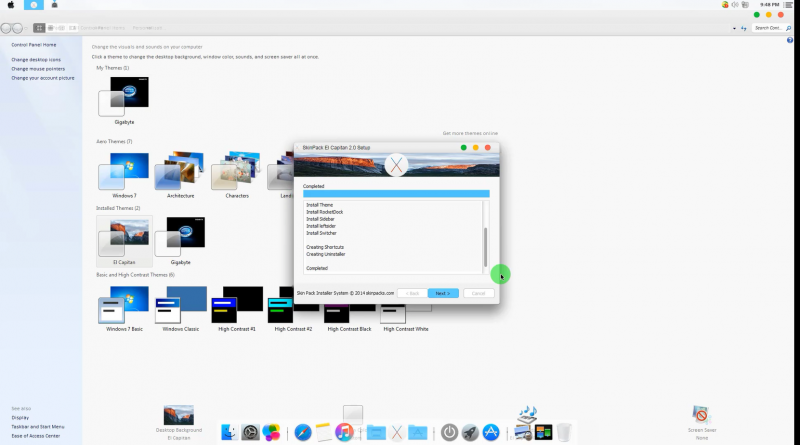
Task: Click the 9:48 PM clock
Action: tap(769, 5)
